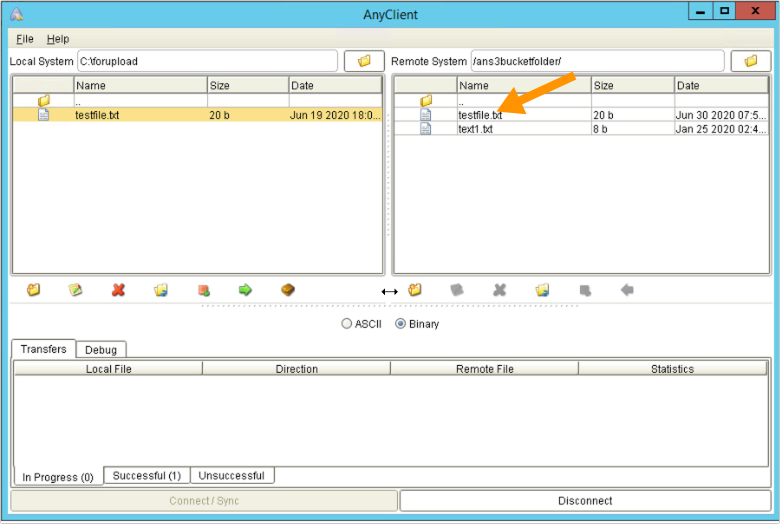Select the ASCII transfer mode
Viewport: 780px width, 524px height.
pos(347,324)
